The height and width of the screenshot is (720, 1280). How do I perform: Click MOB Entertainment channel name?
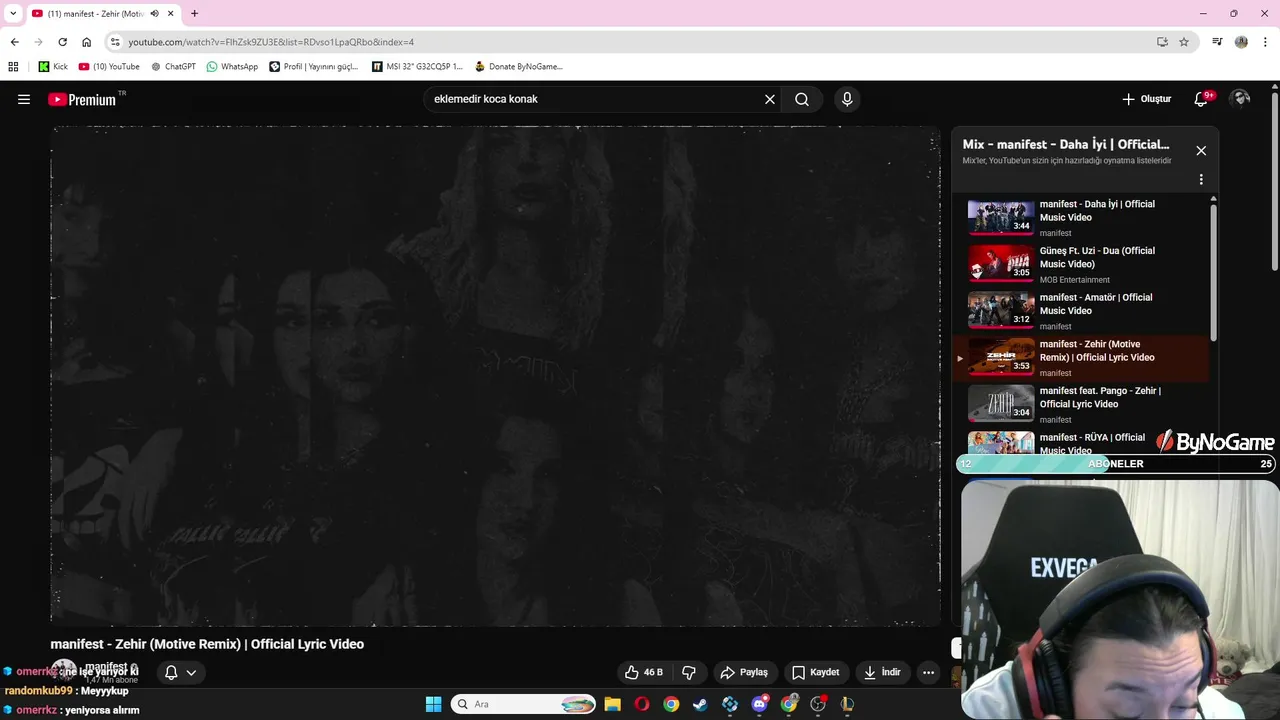pyautogui.click(x=1074, y=280)
